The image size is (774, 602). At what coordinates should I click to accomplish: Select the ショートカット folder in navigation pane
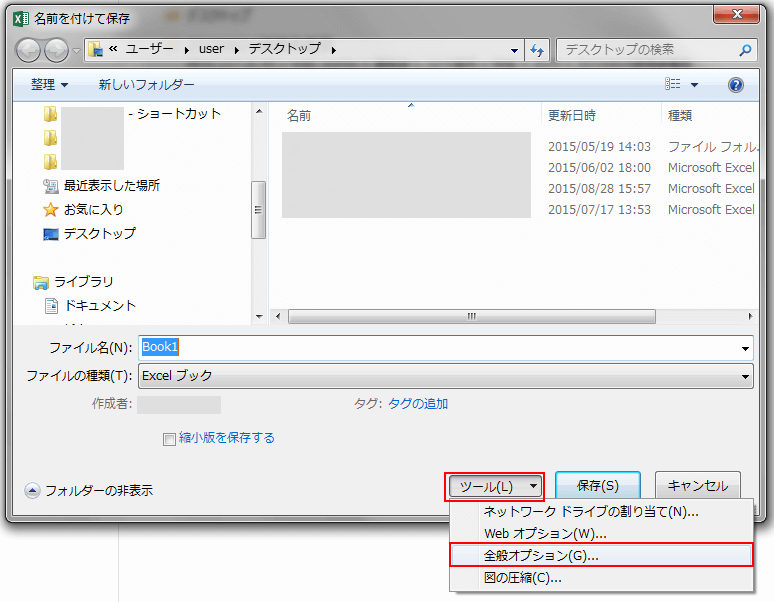[132, 114]
